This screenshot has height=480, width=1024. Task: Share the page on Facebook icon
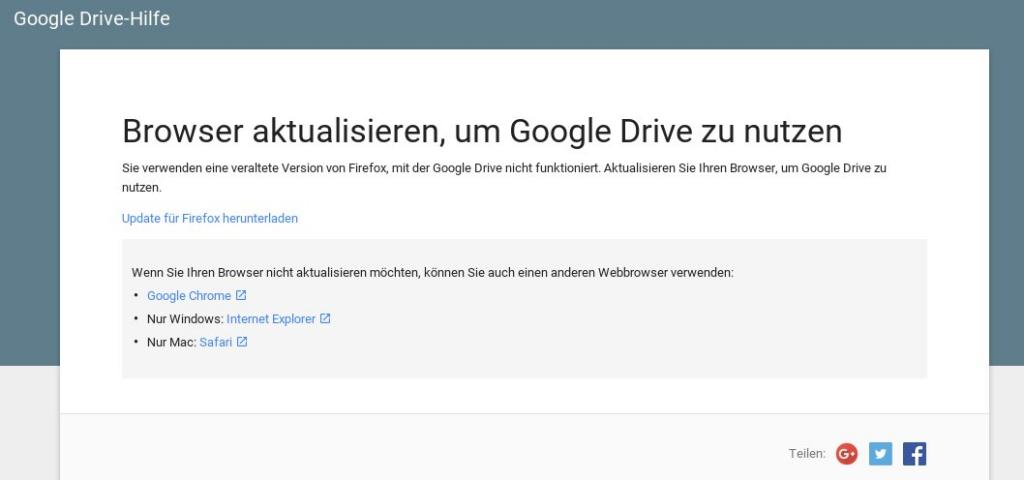pyautogui.click(x=914, y=454)
